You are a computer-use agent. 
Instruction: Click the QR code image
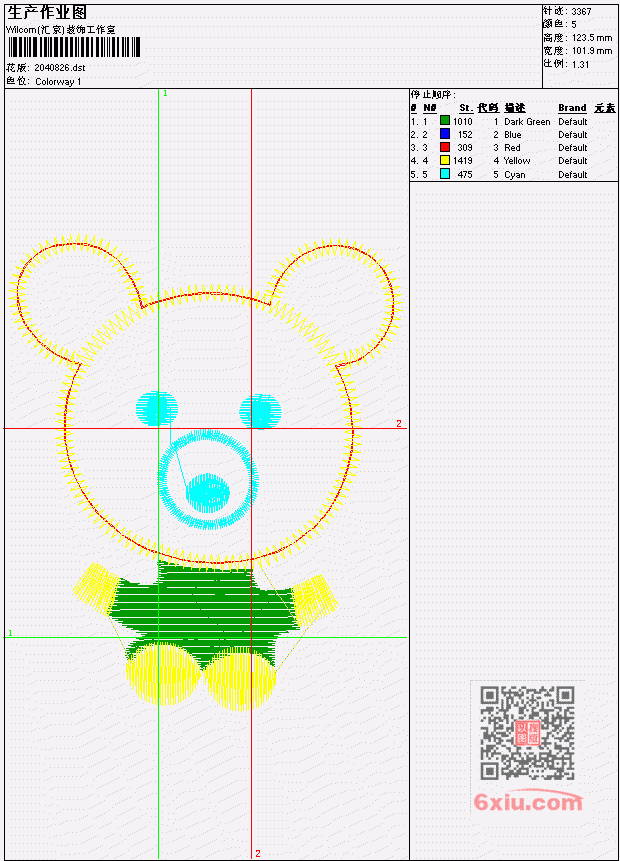527,733
